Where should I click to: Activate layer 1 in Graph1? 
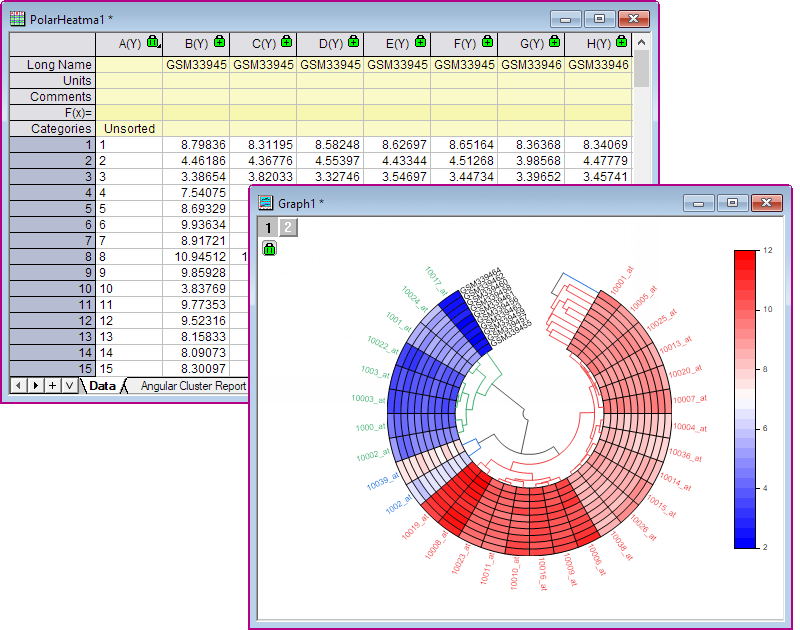point(268,228)
